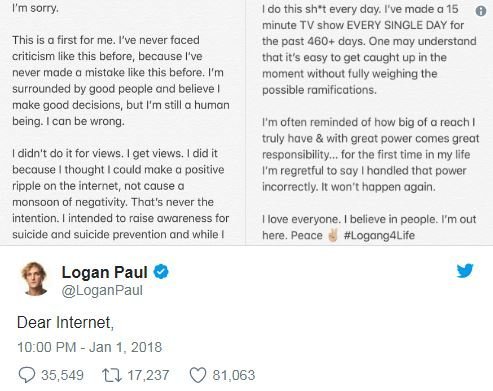Open the left apology screenshot image
The image size is (493, 391).
[122, 122]
